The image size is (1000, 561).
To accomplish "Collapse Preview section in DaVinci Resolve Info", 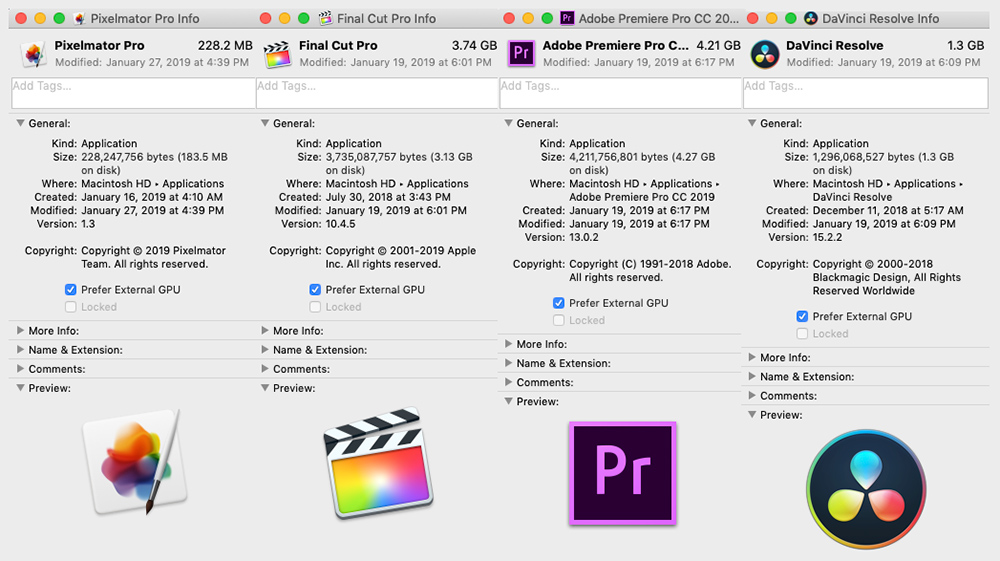I will pos(752,414).
